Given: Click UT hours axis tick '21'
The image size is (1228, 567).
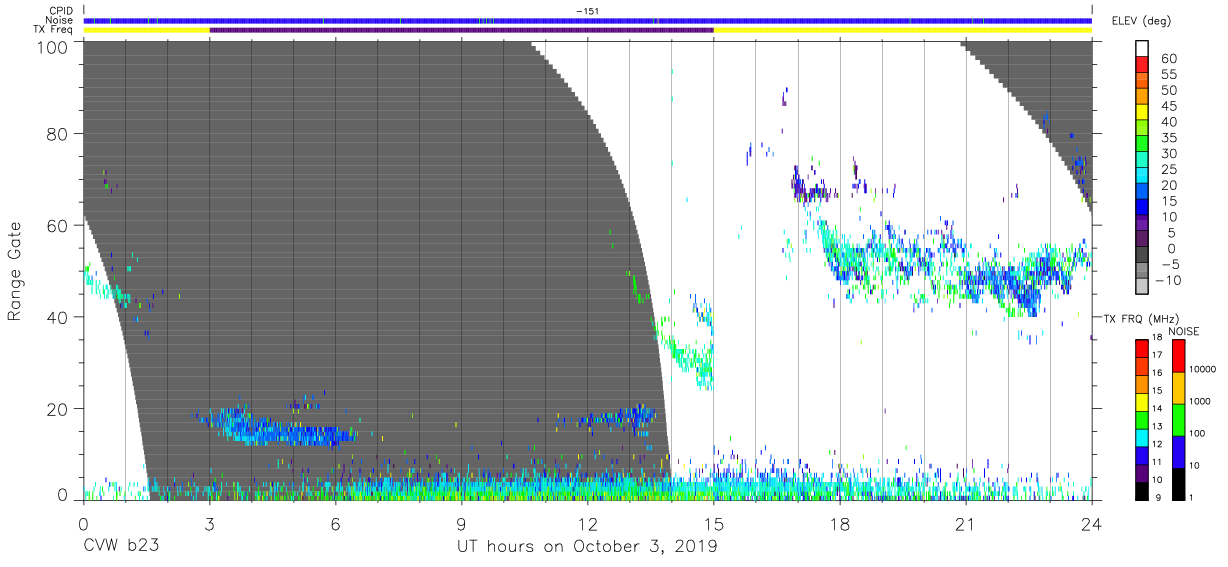Looking at the screenshot, I should point(966,523).
